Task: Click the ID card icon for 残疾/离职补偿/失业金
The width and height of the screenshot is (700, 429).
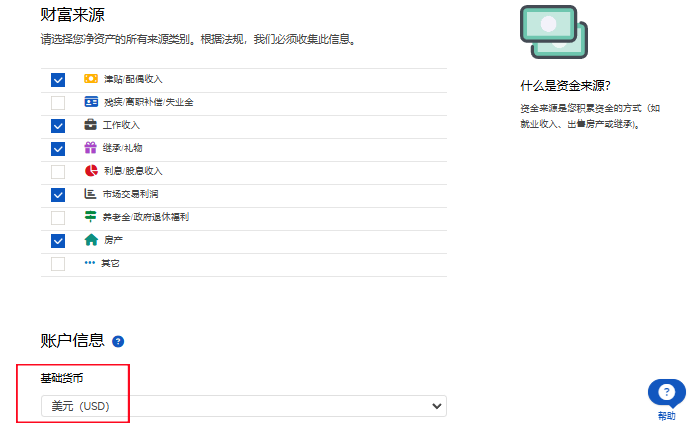Action: (x=91, y=102)
